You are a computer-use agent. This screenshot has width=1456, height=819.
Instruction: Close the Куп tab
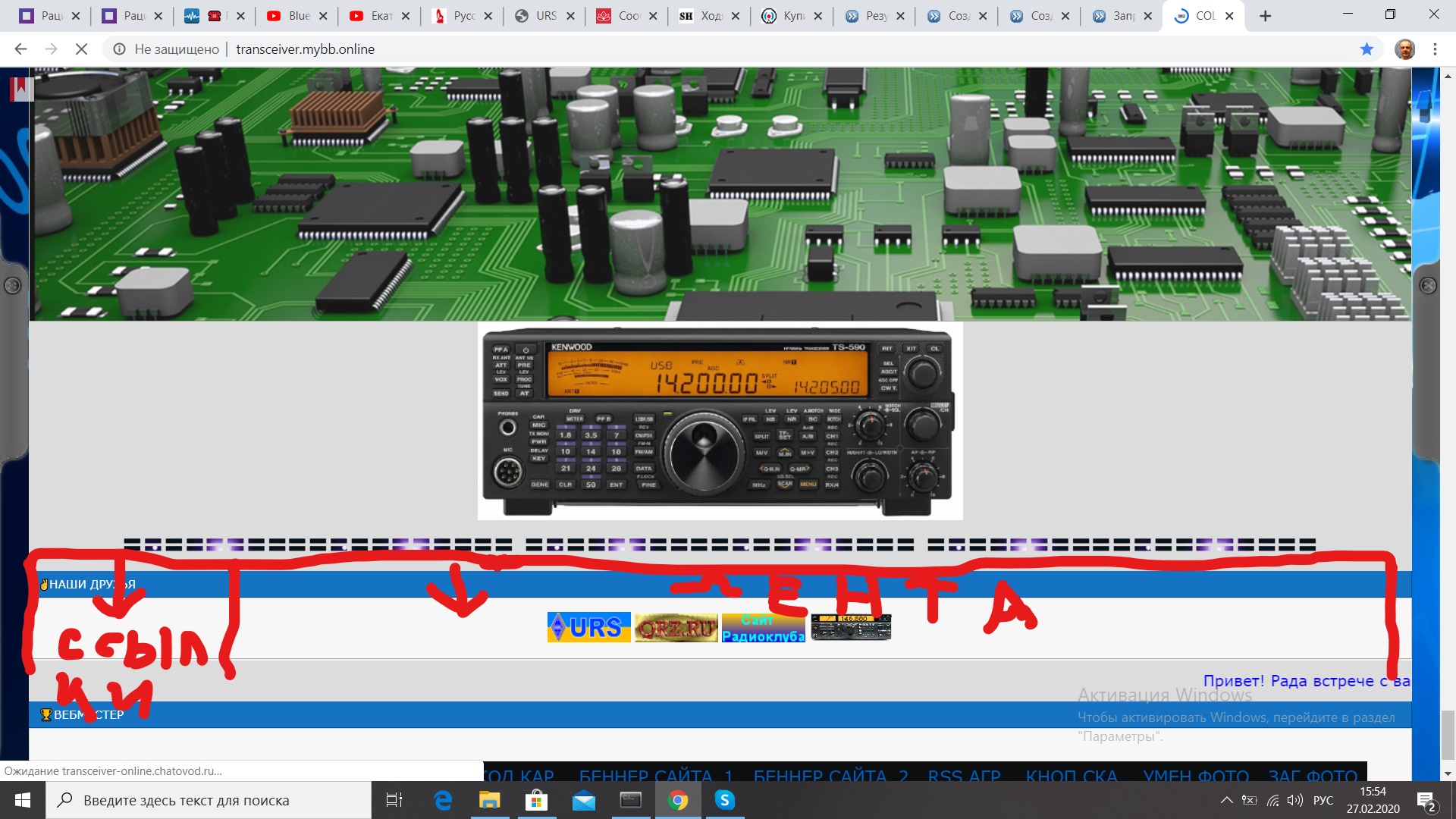pyautogui.click(x=817, y=16)
